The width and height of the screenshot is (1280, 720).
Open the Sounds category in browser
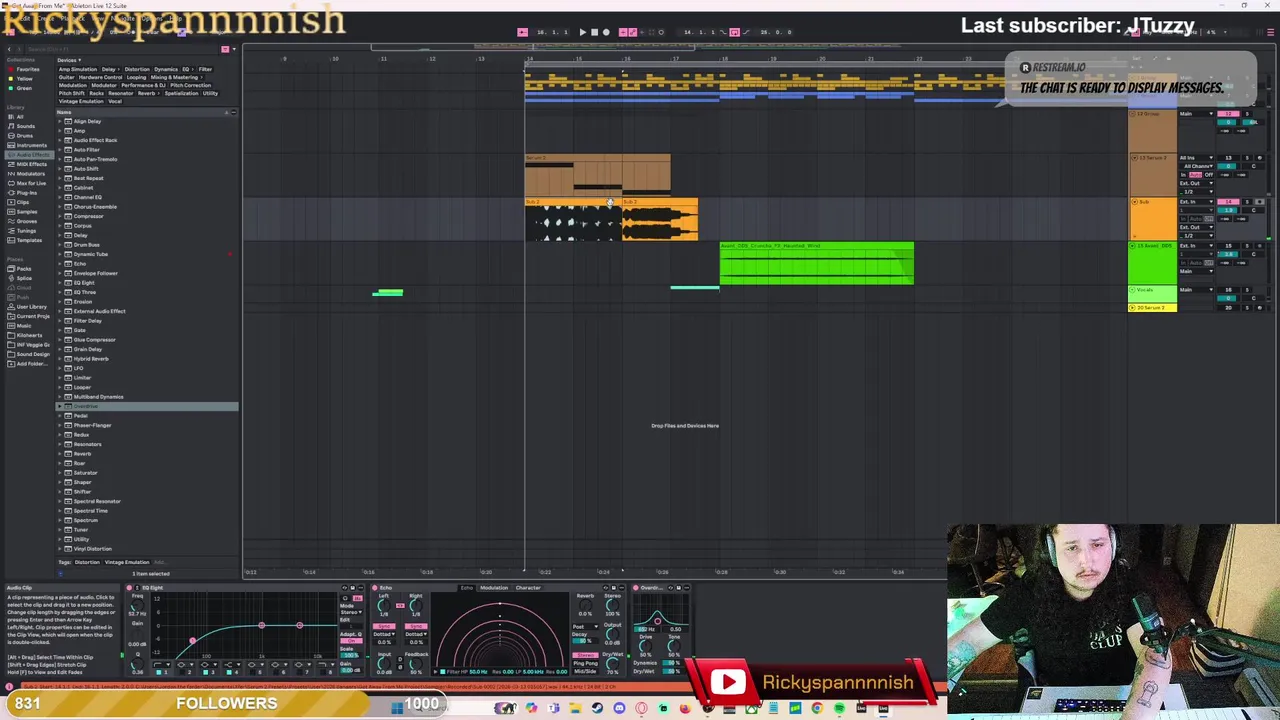[25, 126]
